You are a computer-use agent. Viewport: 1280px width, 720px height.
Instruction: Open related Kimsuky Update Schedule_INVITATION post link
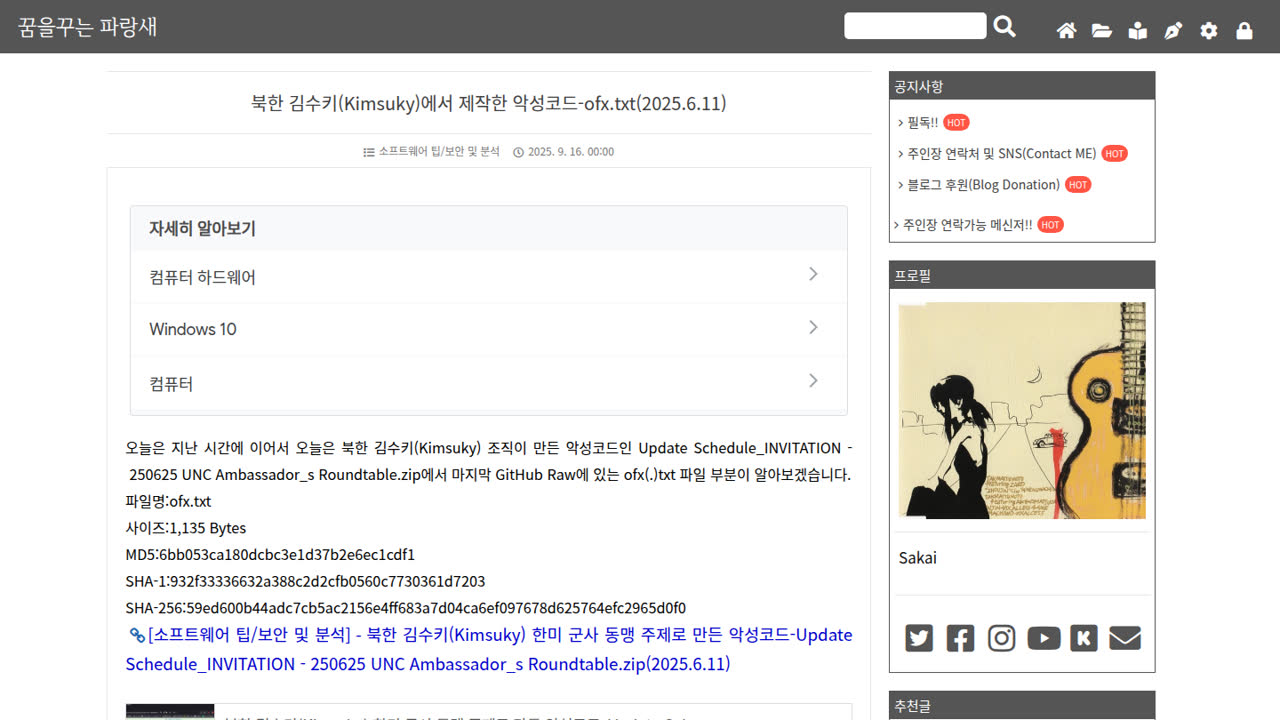tap(489, 649)
